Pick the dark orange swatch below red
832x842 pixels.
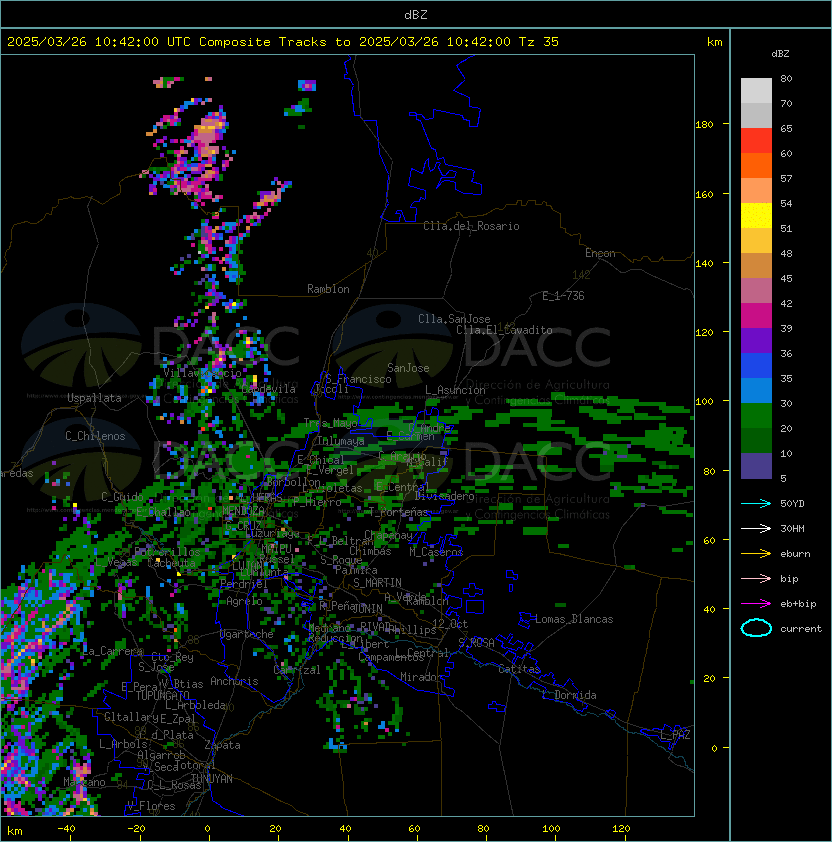(756, 165)
